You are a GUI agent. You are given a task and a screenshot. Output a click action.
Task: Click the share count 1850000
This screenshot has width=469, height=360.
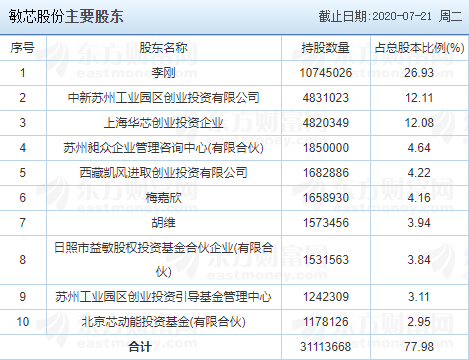coord(326,148)
